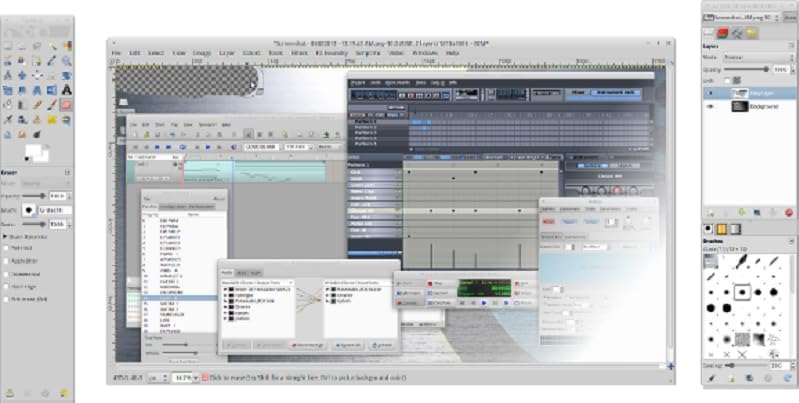Select the Paintbrush tool
The image size is (799, 403).
click(51, 105)
